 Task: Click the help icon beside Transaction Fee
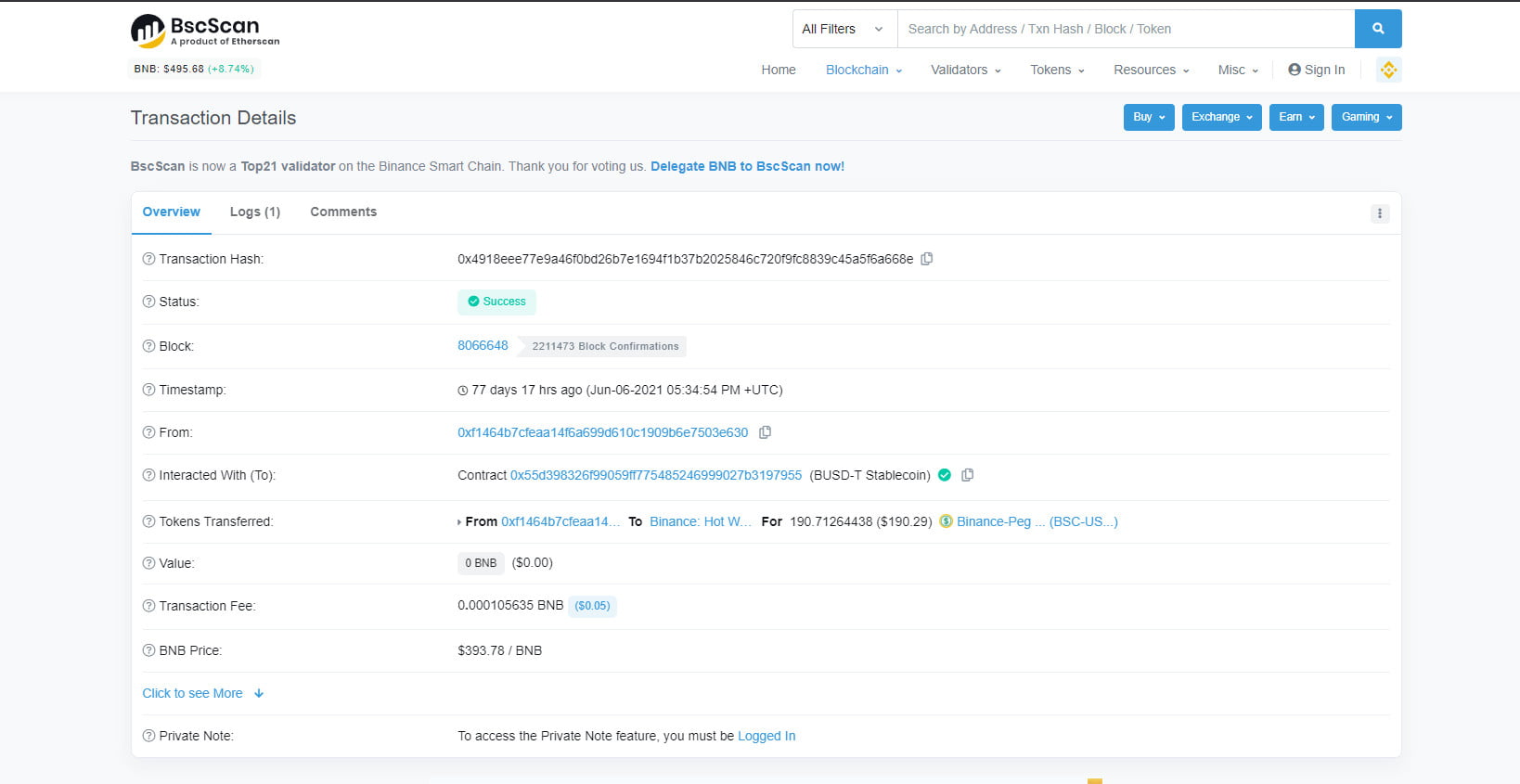tap(148, 606)
